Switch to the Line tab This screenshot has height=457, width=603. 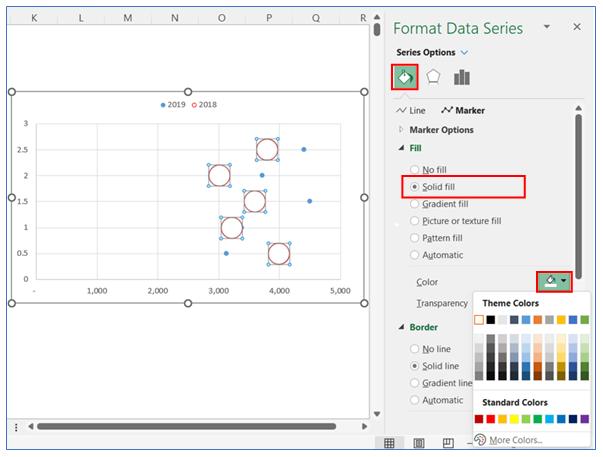pyautogui.click(x=411, y=110)
